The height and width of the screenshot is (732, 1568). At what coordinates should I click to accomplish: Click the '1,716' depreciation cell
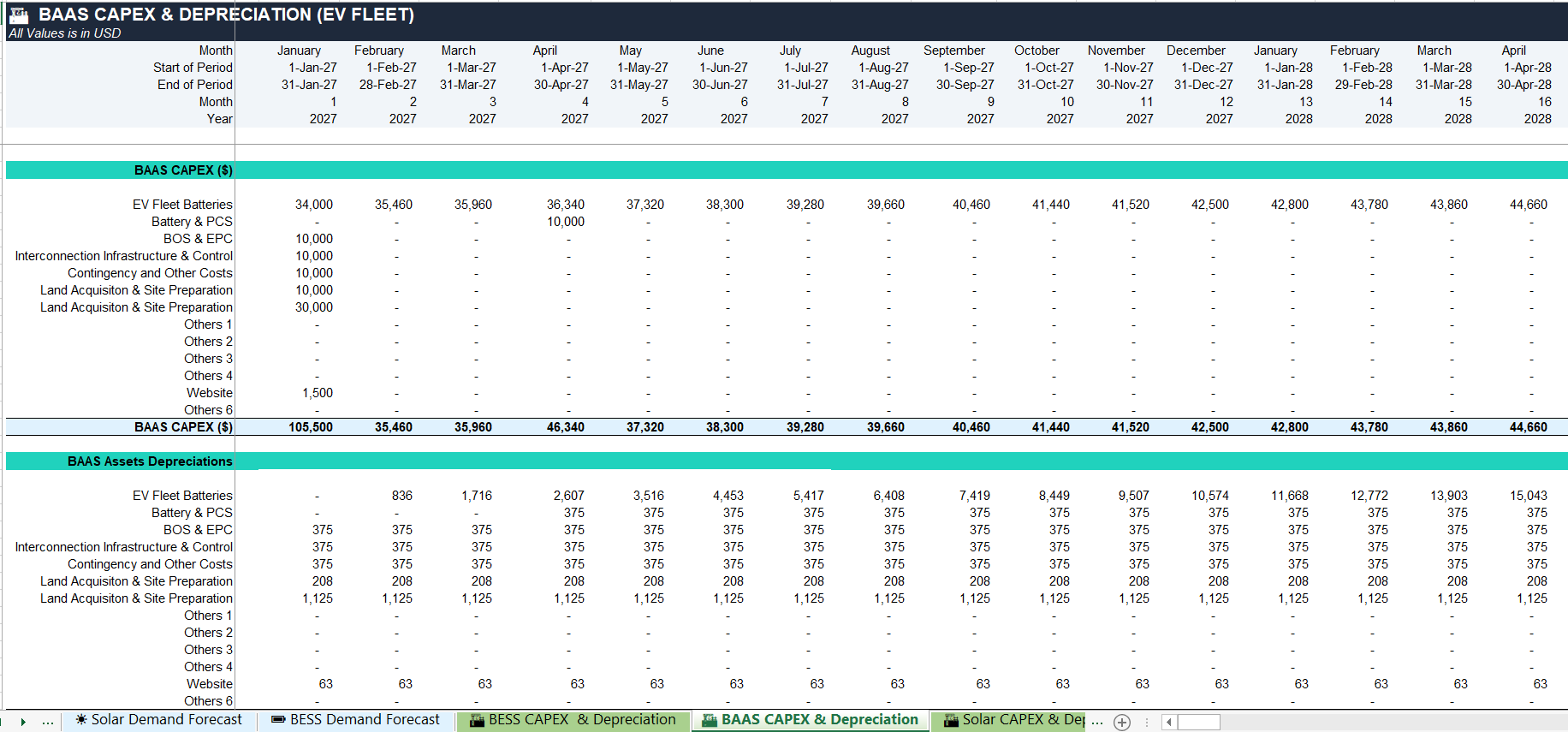point(477,496)
